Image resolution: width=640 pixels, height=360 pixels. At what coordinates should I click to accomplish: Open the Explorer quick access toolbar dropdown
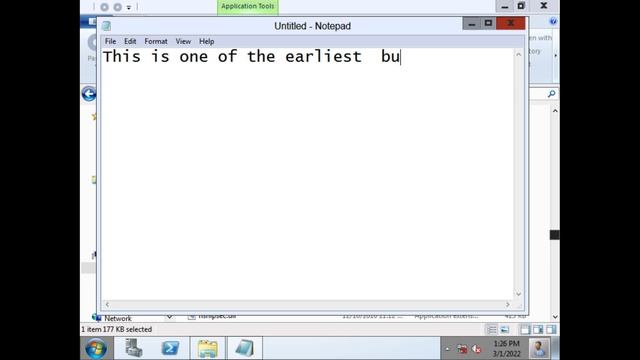click(129, 7)
